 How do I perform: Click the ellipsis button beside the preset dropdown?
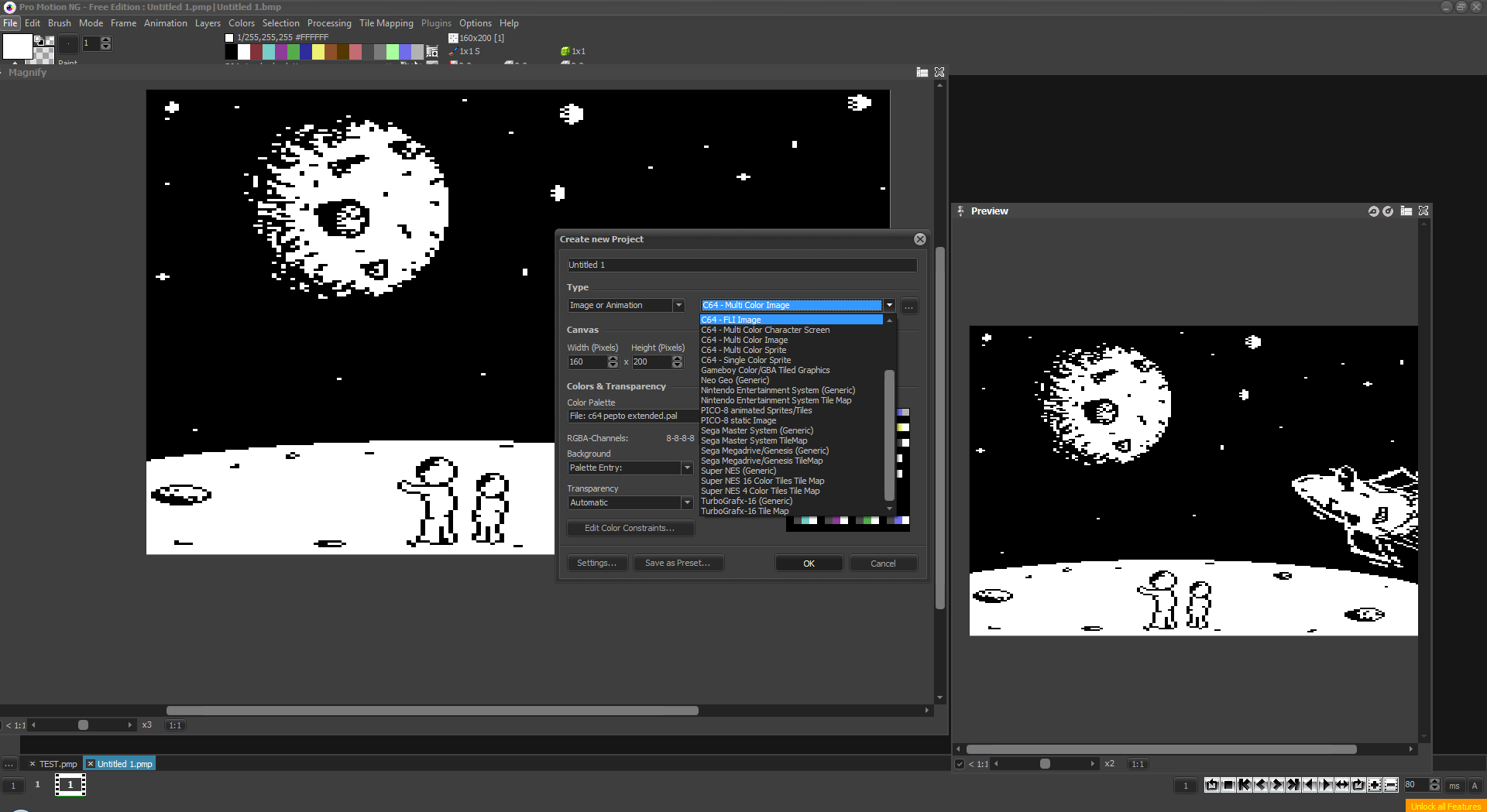click(x=909, y=306)
